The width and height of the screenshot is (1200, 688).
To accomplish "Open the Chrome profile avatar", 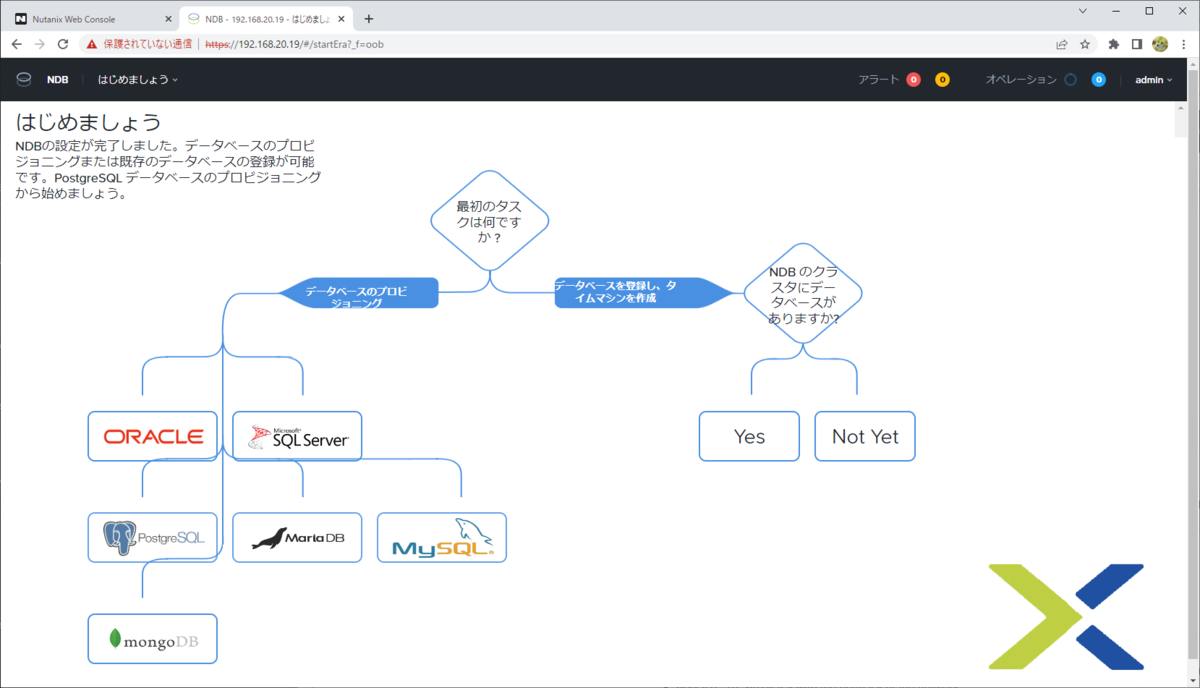I will click(1160, 44).
